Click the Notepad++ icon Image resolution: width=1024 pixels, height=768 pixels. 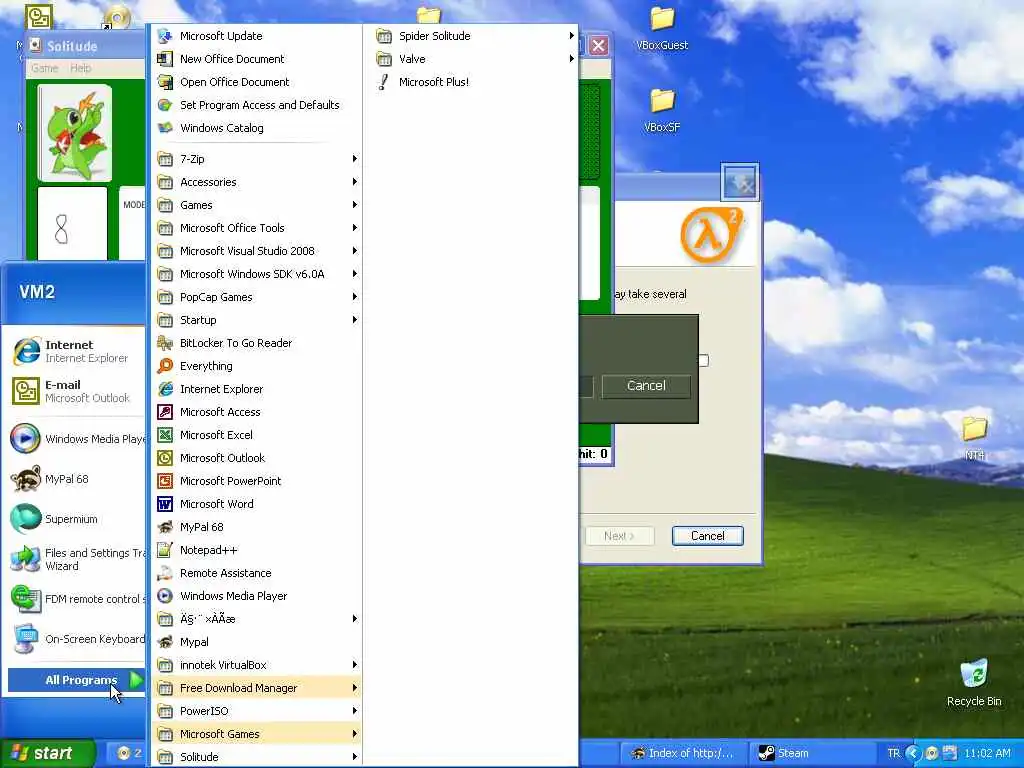click(165, 550)
